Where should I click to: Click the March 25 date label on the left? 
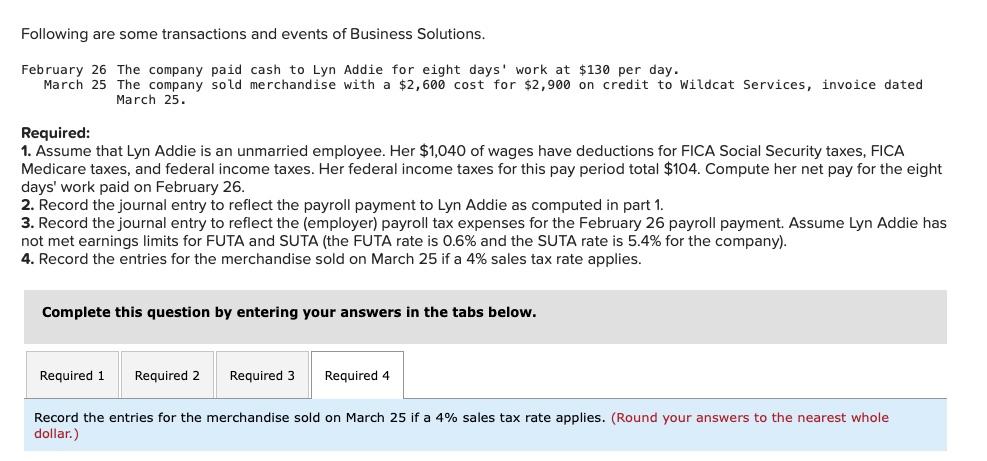click(75, 85)
